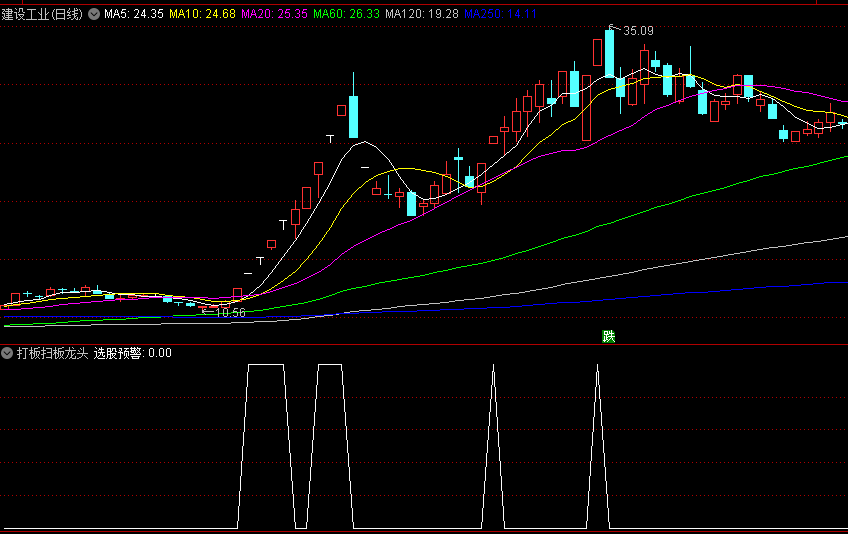Click the third narrow spike in the indicator panel
This screenshot has height=534, width=848.
tap(493, 373)
